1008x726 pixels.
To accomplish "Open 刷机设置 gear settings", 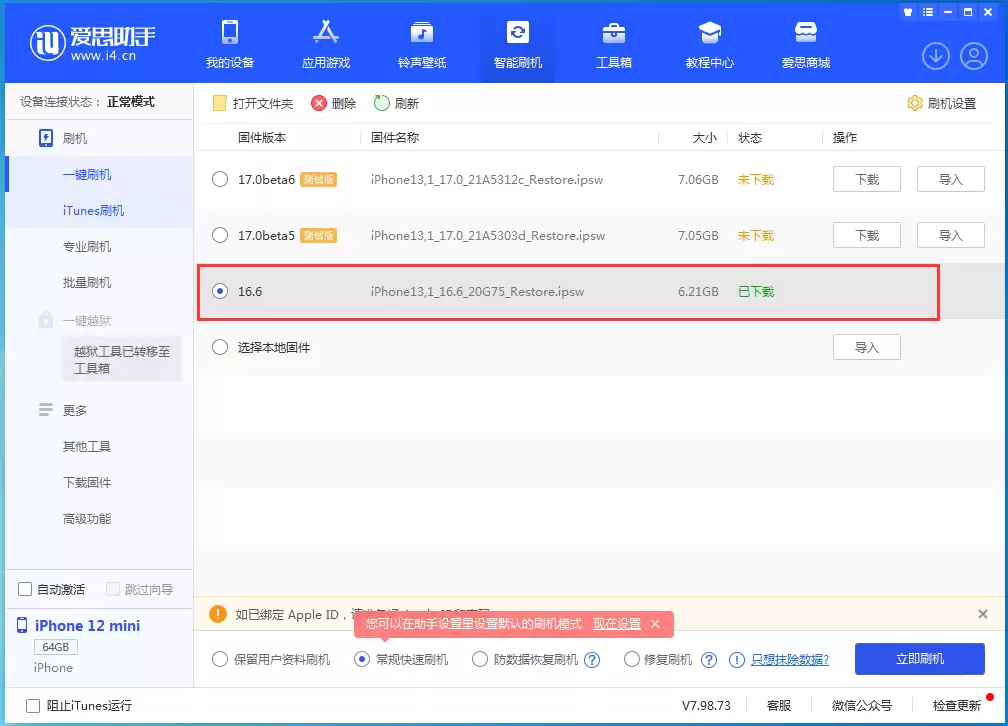I will pyautogui.click(x=941, y=104).
